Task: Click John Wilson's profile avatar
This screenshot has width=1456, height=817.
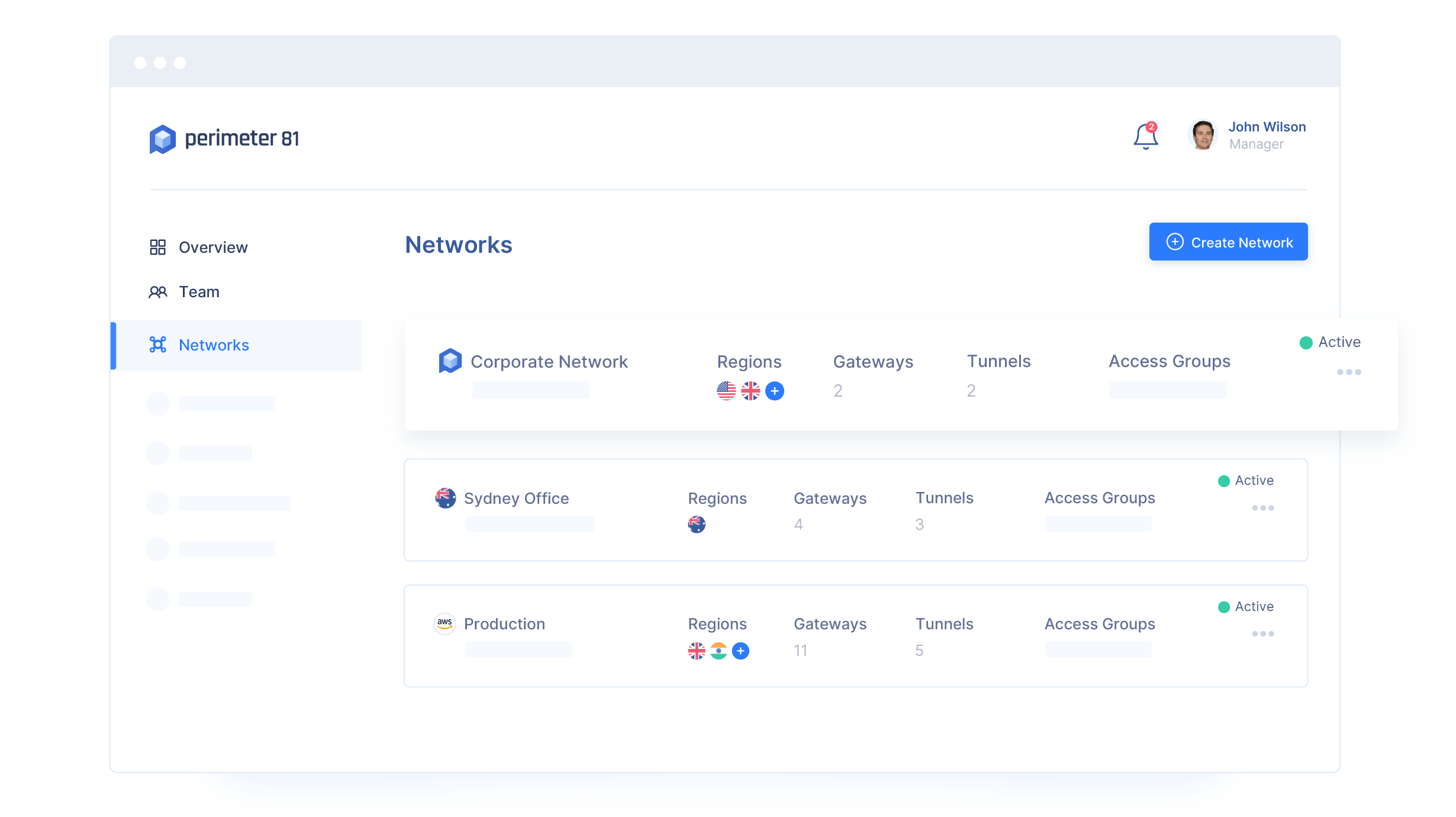Action: (x=1203, y=136)
